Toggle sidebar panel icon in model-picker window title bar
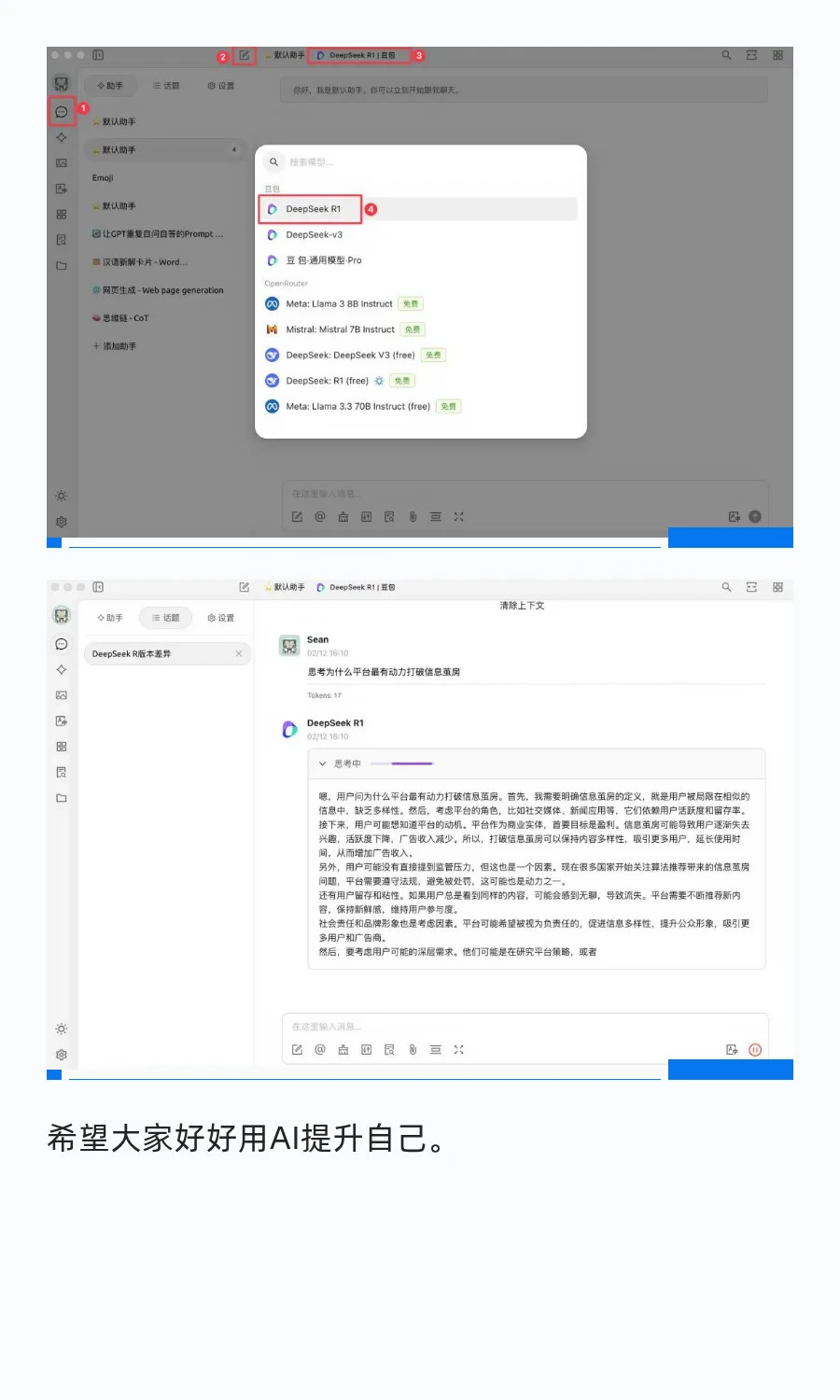 tap(98, 55)
